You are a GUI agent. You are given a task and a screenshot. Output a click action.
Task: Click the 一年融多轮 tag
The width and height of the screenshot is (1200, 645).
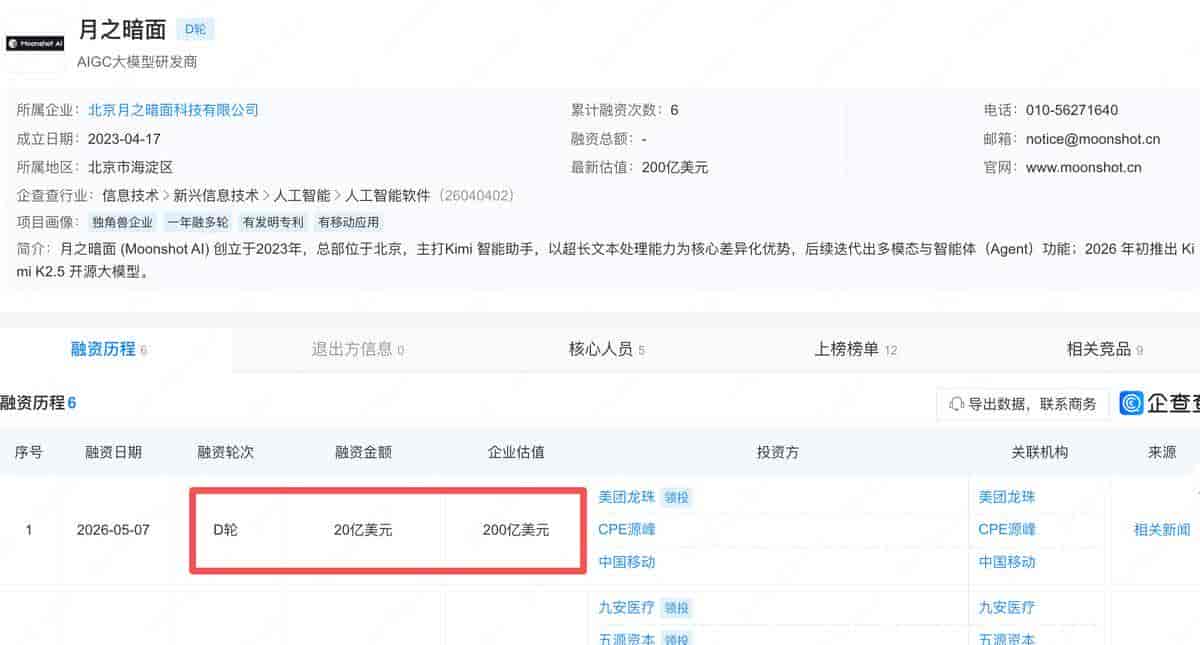coord(198,222)
